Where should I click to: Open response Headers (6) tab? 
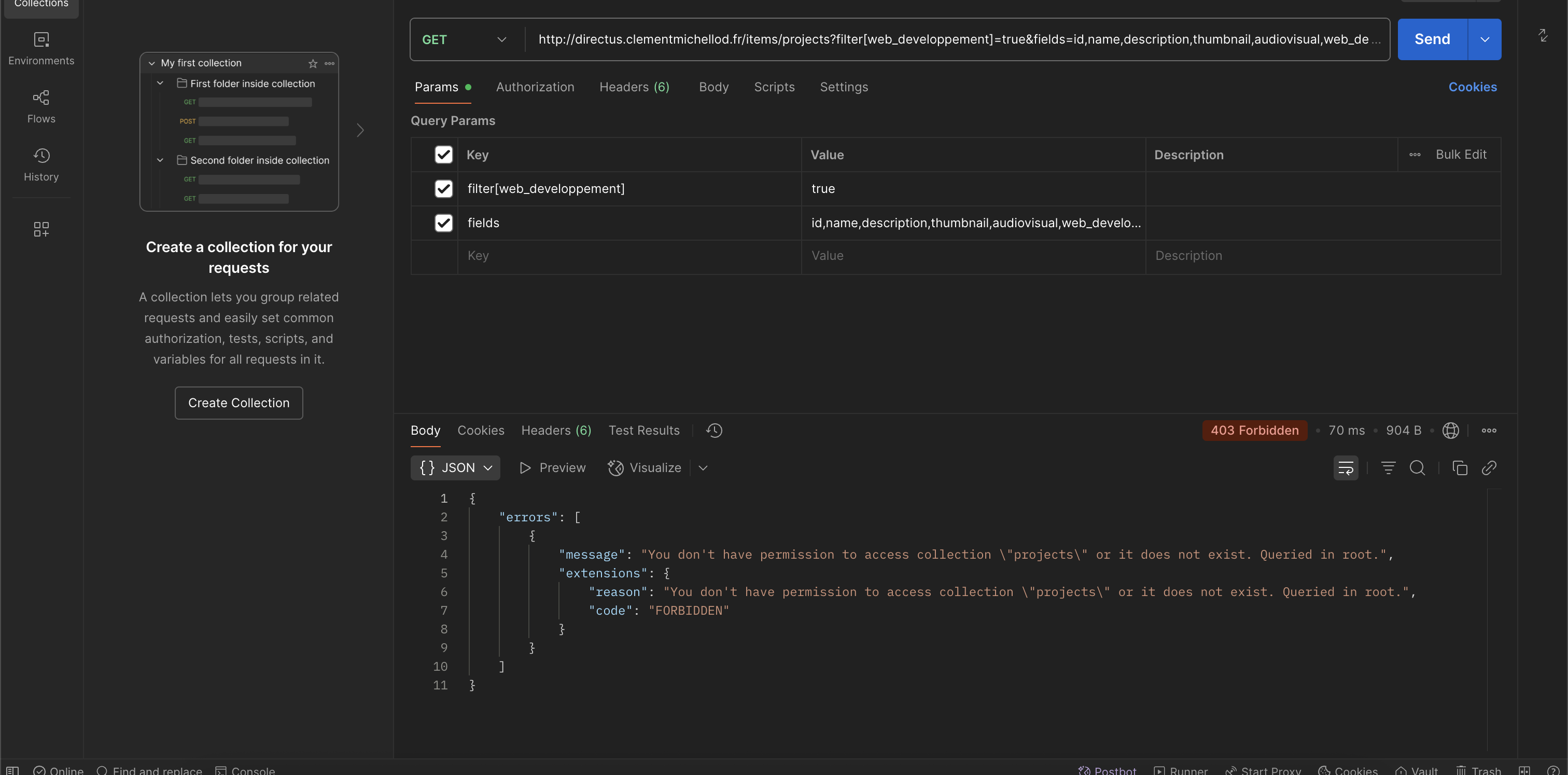556,431
